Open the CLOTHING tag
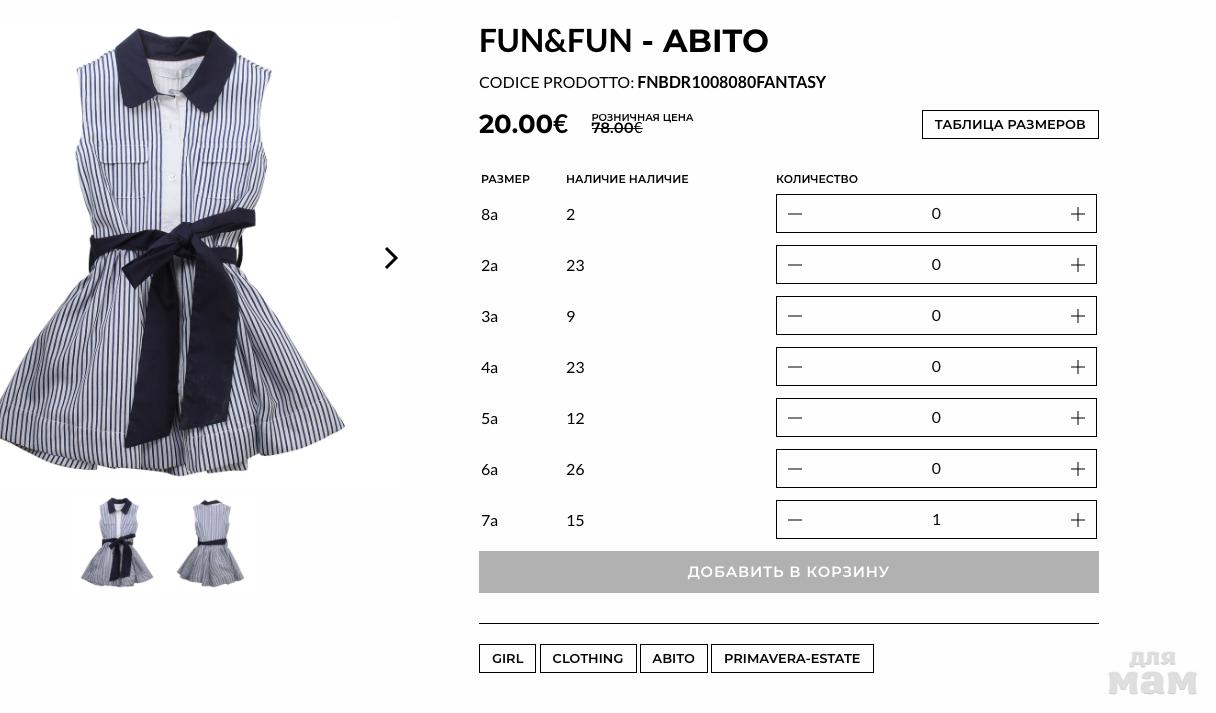The height and width of the screenshot is (713, 1216). [x=587, y=658]
